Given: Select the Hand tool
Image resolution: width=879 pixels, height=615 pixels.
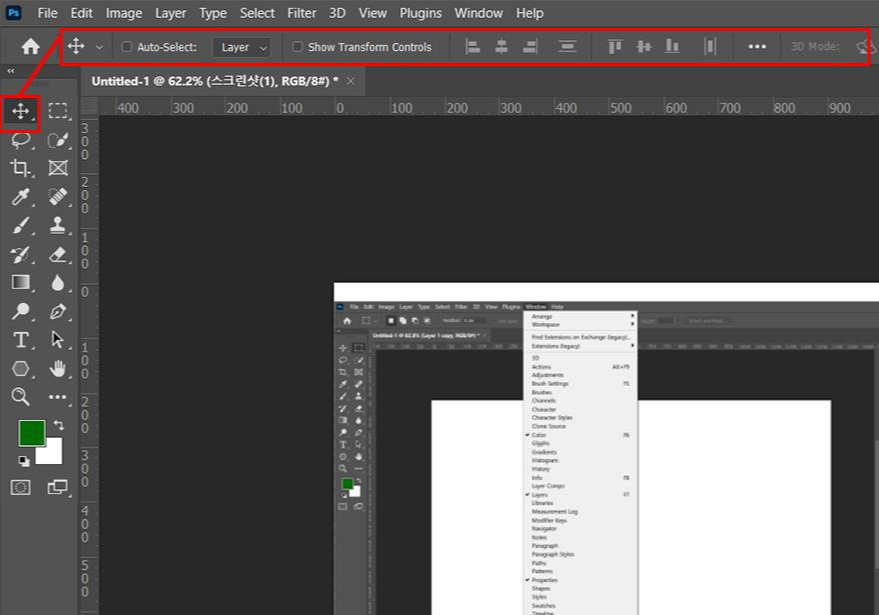Looking at the screenshot, I should [58, 368].
